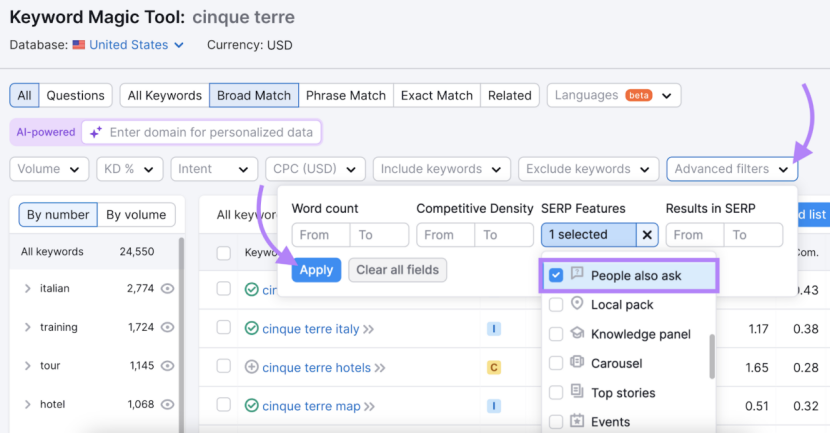Click the eye icon beside training group

168,327
